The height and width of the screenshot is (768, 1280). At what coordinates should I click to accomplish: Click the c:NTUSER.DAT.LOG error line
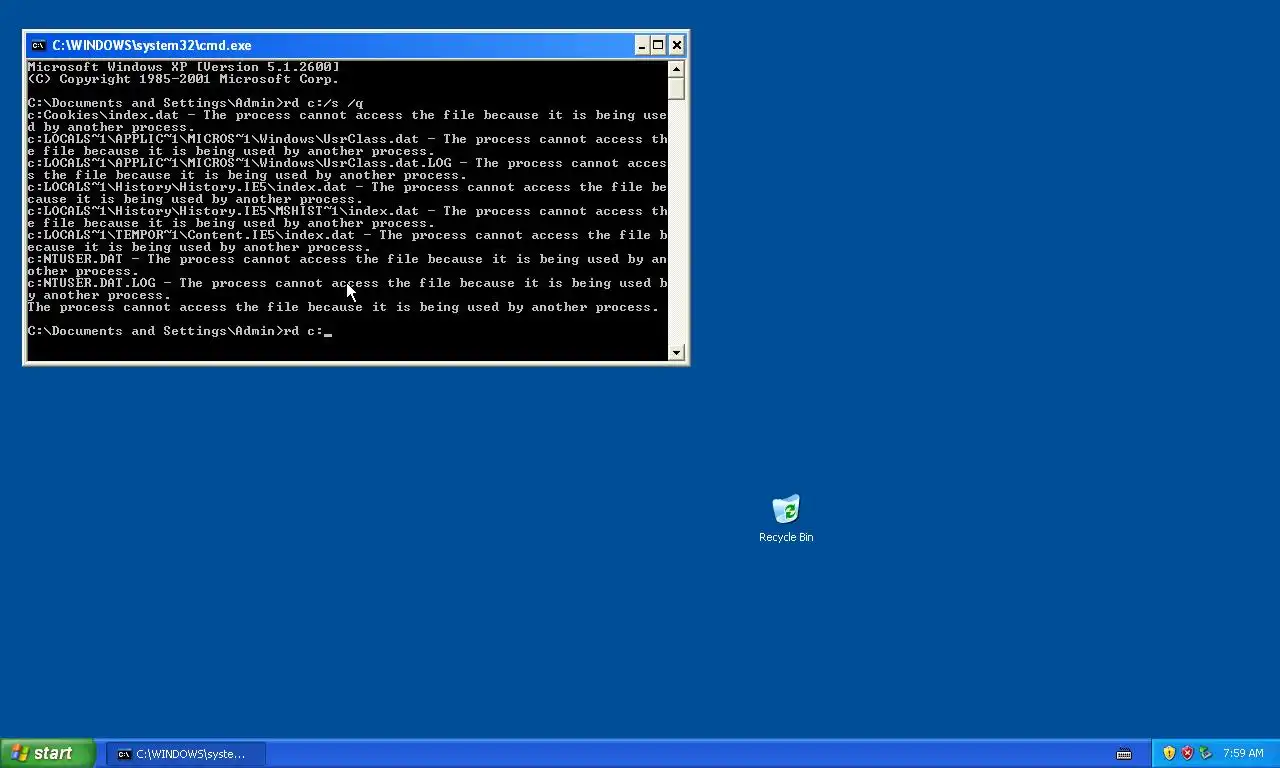(347, 289)
